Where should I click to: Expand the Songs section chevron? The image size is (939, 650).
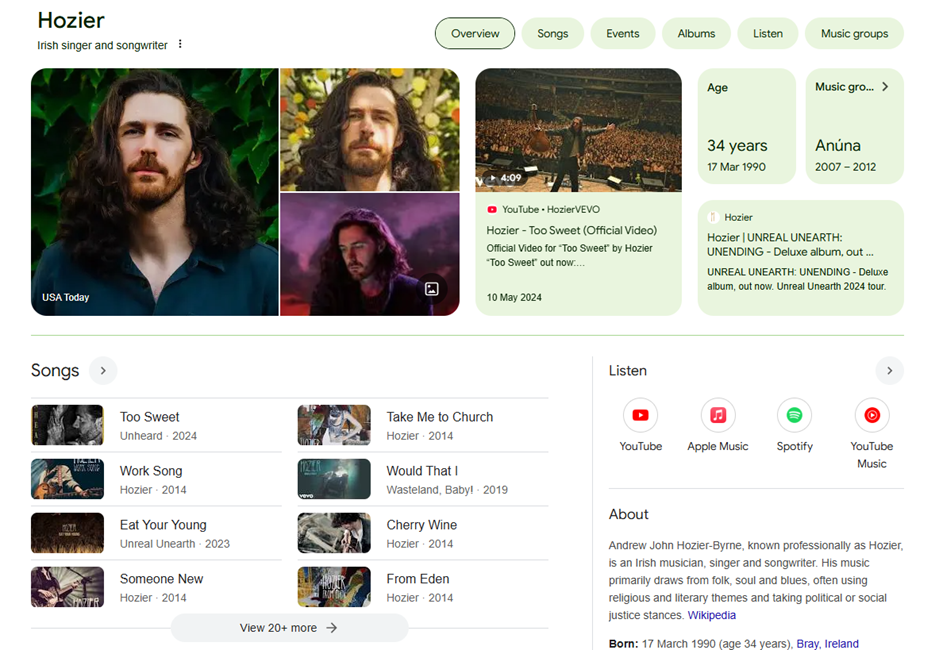click(103, 371)
